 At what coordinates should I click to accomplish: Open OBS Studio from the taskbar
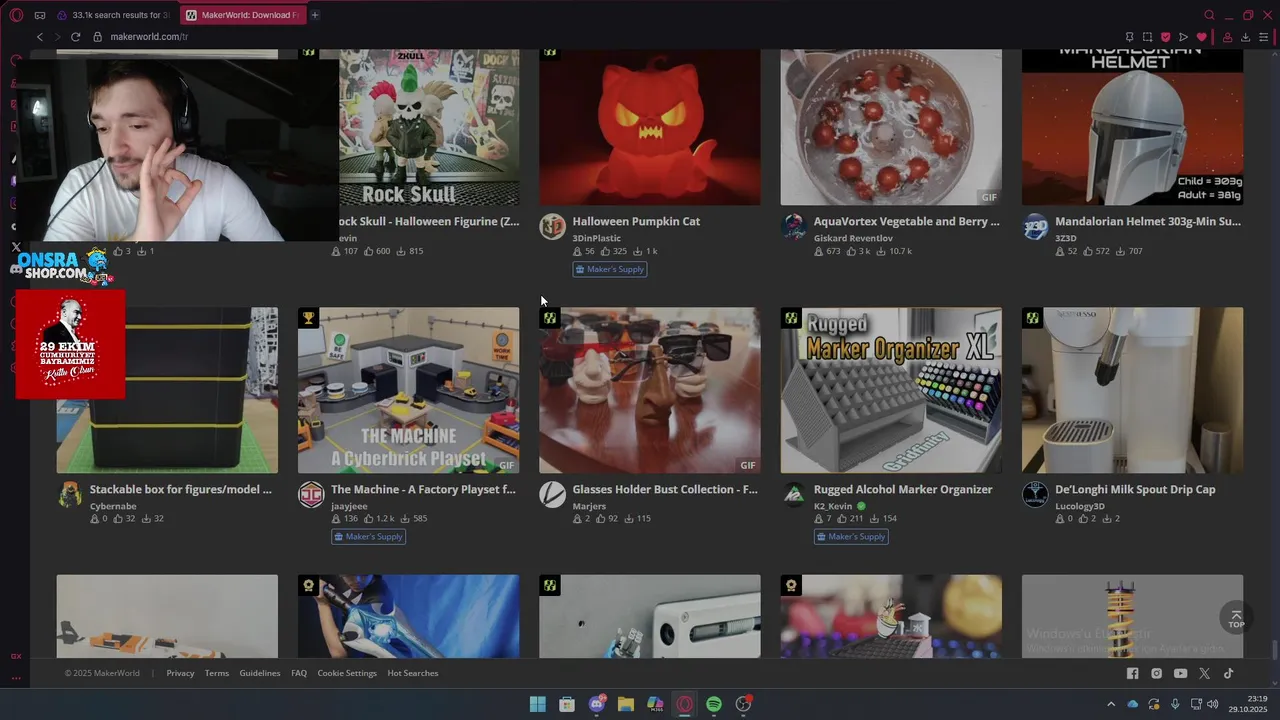[x=743, y=704]
